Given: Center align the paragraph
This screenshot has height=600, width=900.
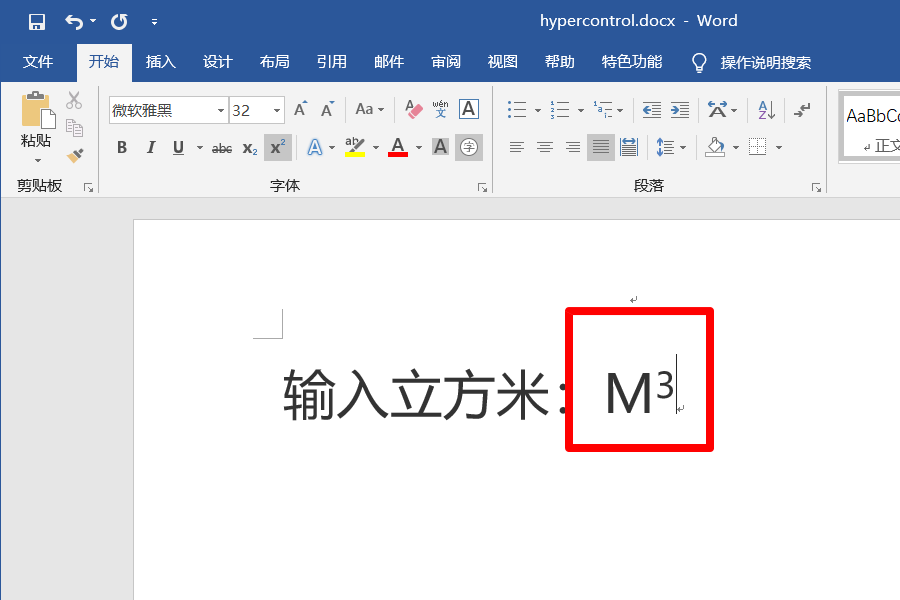Looking at the screenshot, I should pyautogui.click(x=544, y=147).
